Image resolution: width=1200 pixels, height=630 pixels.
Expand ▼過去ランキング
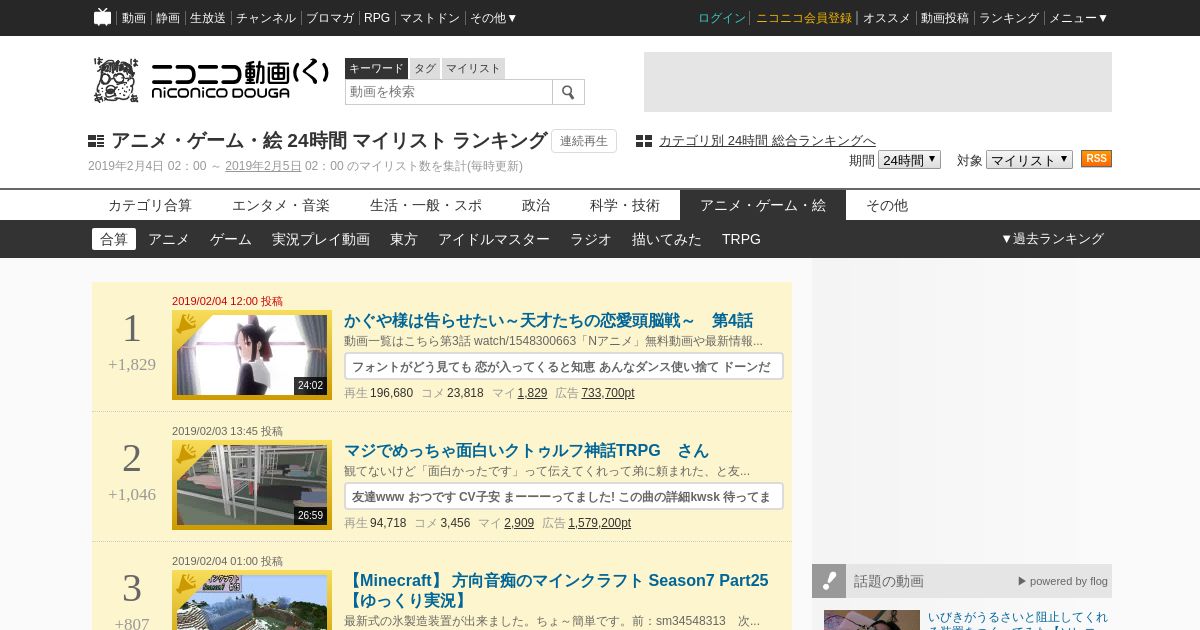pyautogui.click(x=1052, y=239)
